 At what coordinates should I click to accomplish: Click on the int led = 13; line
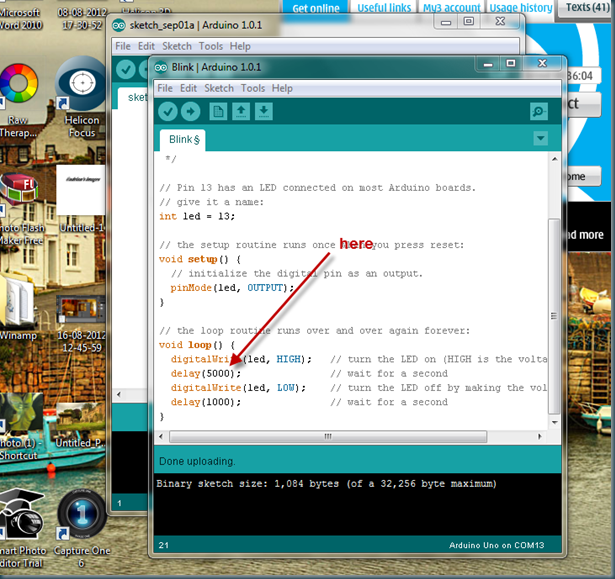coord(197,216)
